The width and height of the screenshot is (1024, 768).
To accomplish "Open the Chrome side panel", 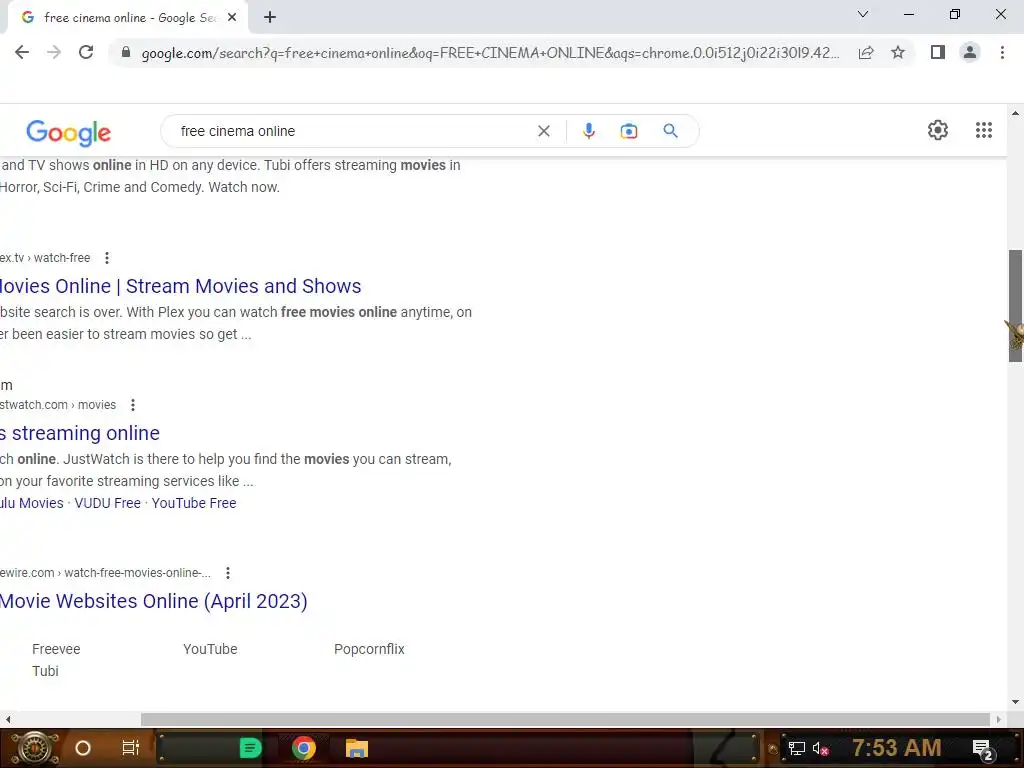I will click(938, 52).
